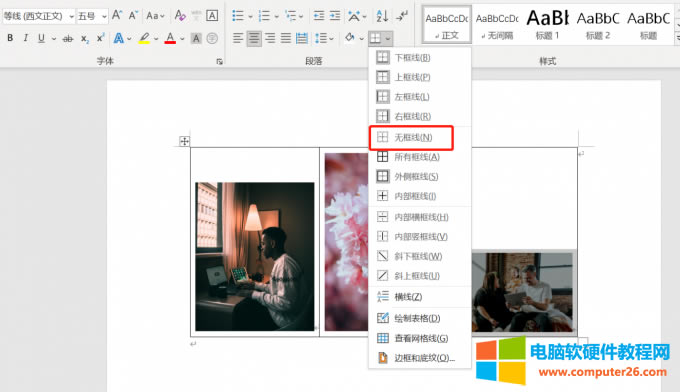This screenshot has height=392, width=680.
Task: Expand the font size dropdown
Action: click(x=104, y=16)
